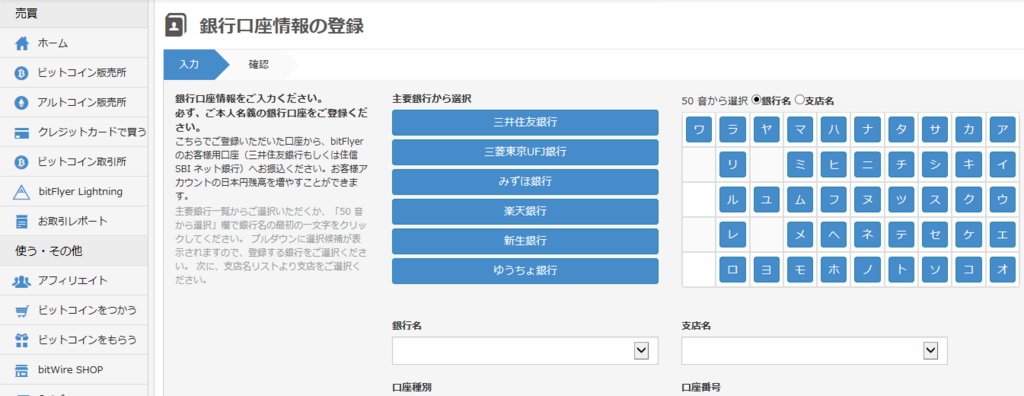Click the ヤ kana button
Viewport: 1024px width, 396px height.
(767, 129)
